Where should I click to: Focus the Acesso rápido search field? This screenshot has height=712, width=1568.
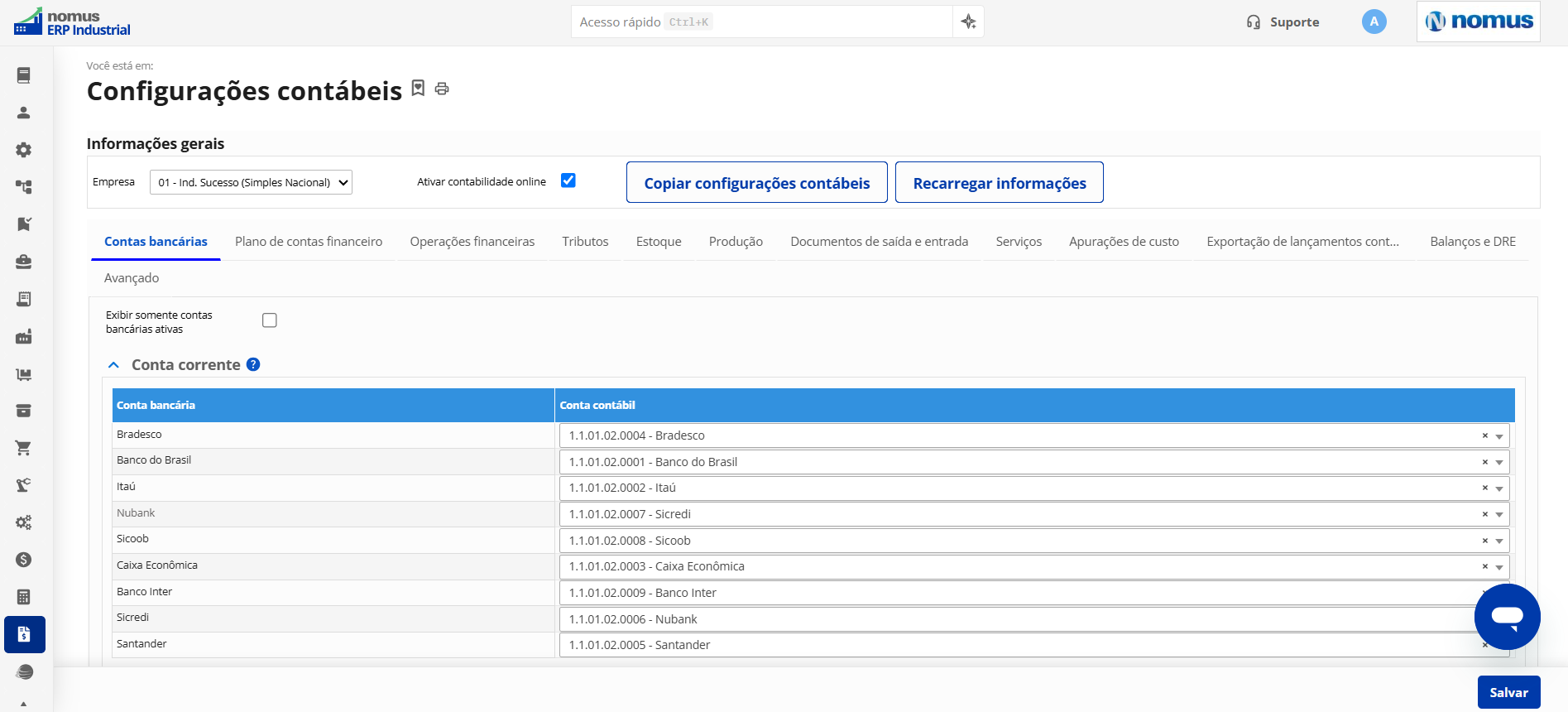coord(761,22)
